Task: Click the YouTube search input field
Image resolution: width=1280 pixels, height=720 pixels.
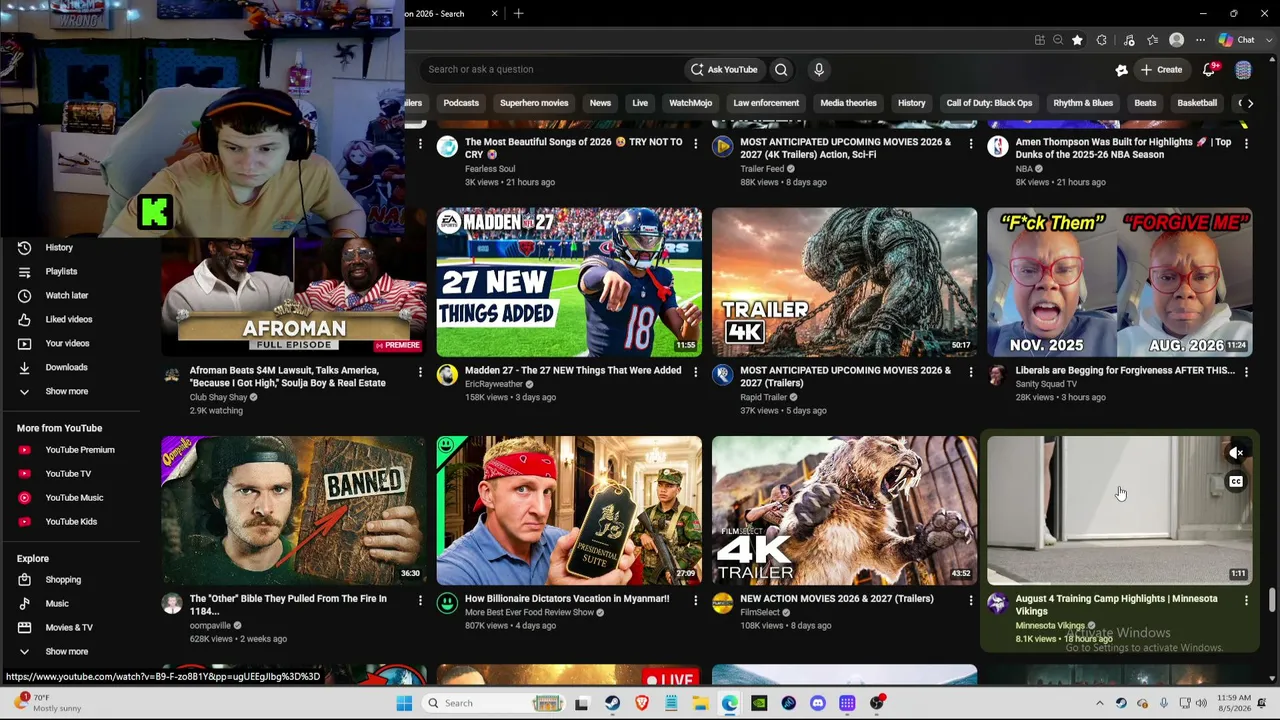Action: [x=550, y=69]
